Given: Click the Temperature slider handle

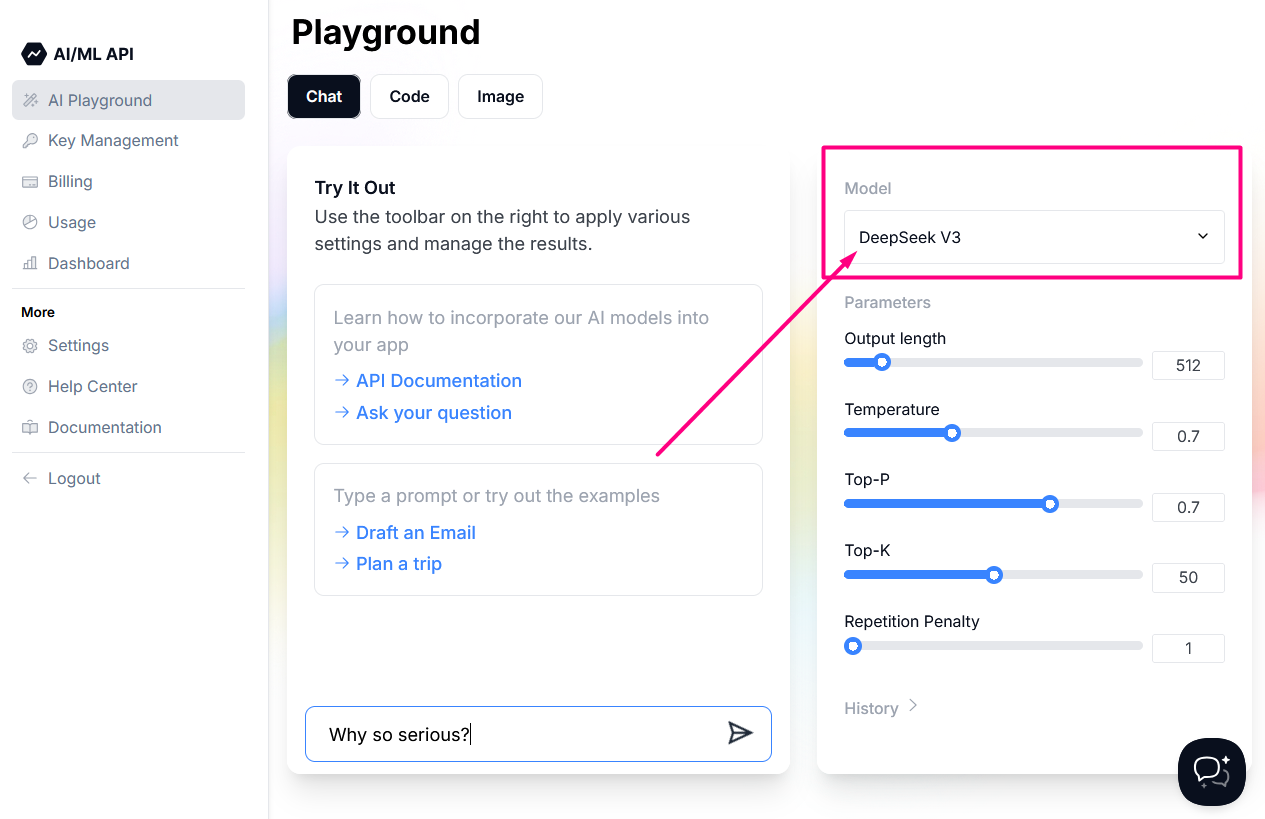Looking at the screenshot, I should (x=953, y=433).
